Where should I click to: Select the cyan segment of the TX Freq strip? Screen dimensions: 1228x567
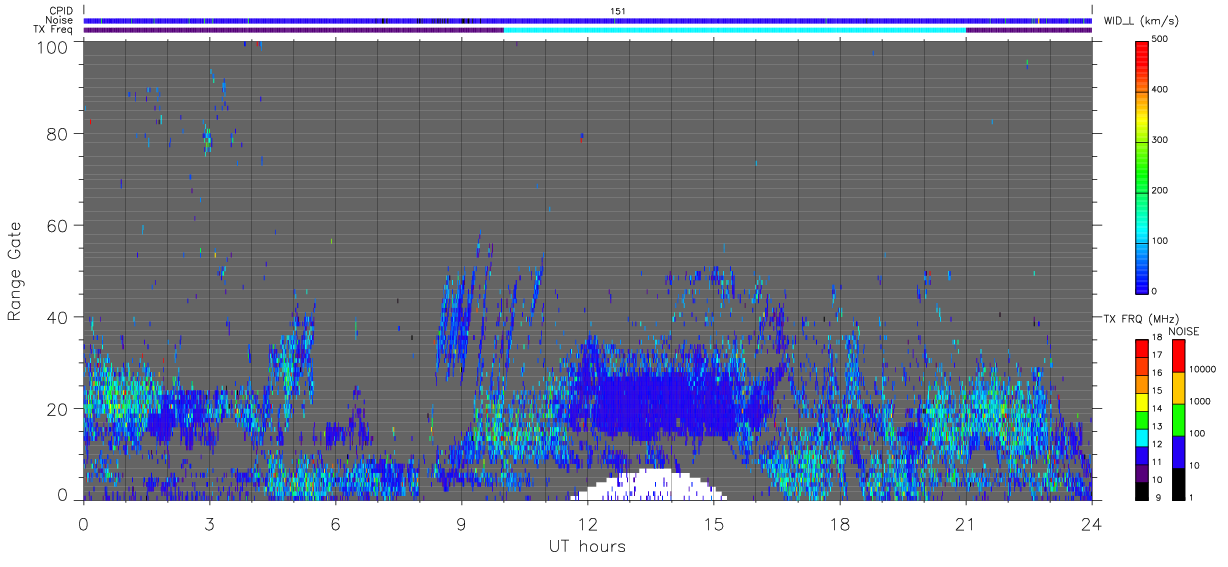[735, 30]
